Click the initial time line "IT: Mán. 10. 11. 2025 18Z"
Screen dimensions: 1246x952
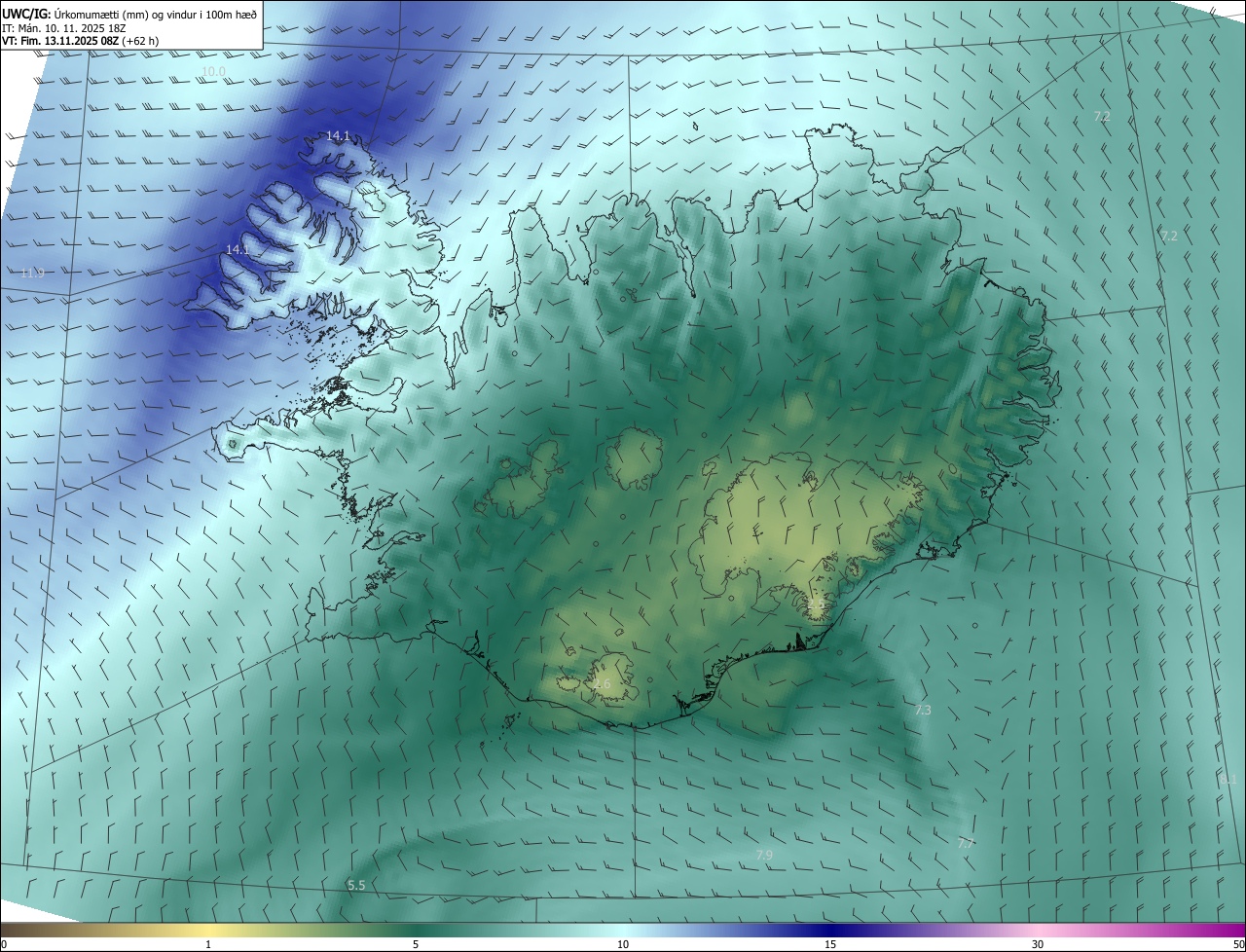tap(66, 28)
